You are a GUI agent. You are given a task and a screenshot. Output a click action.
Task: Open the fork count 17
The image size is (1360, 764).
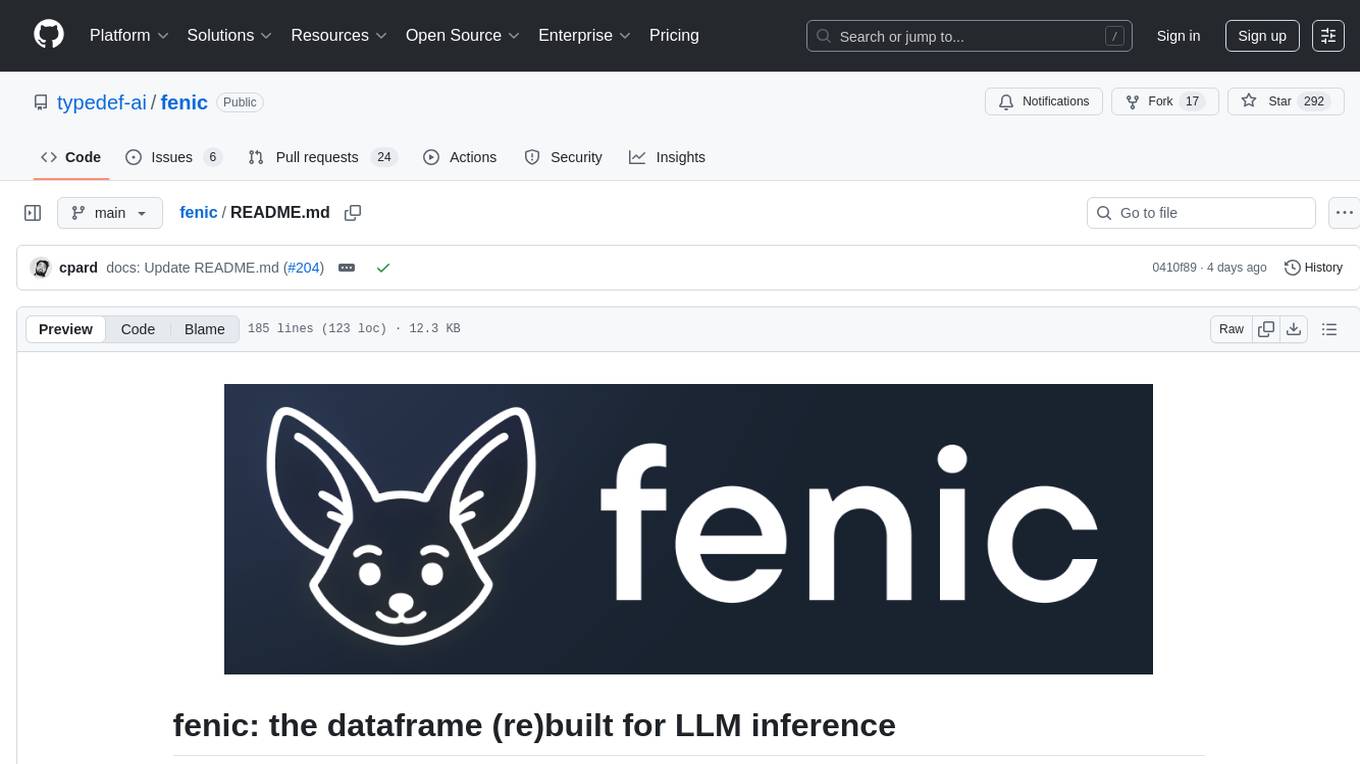point(1192,102)
